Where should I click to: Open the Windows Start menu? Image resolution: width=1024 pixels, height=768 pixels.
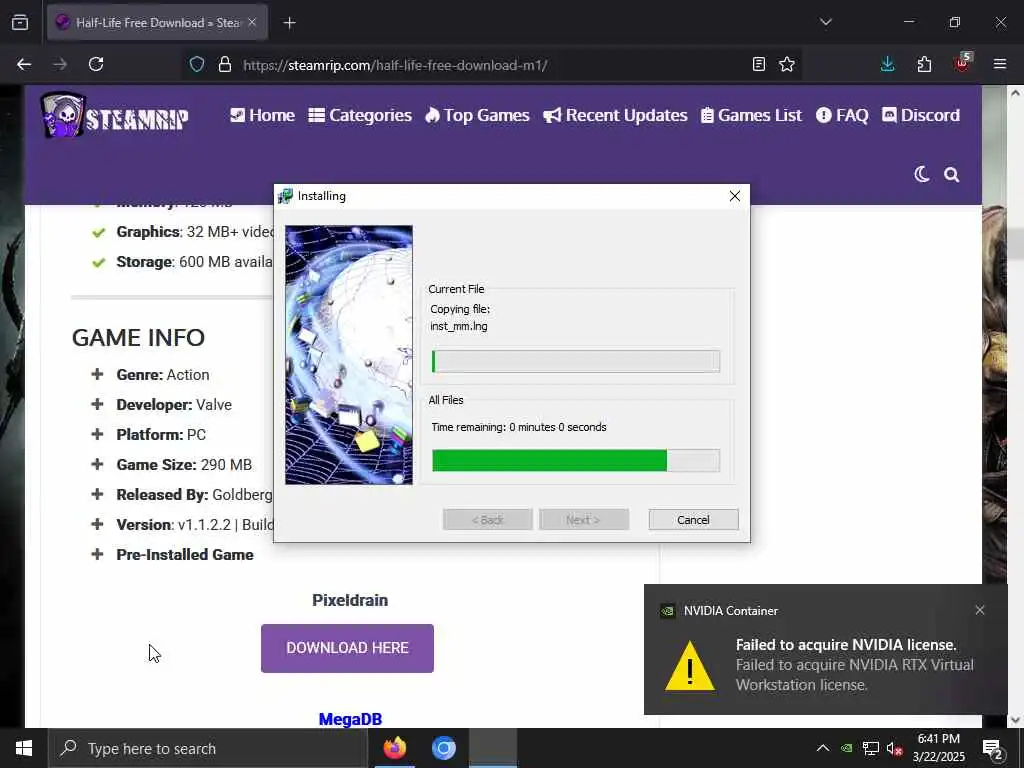24,748
